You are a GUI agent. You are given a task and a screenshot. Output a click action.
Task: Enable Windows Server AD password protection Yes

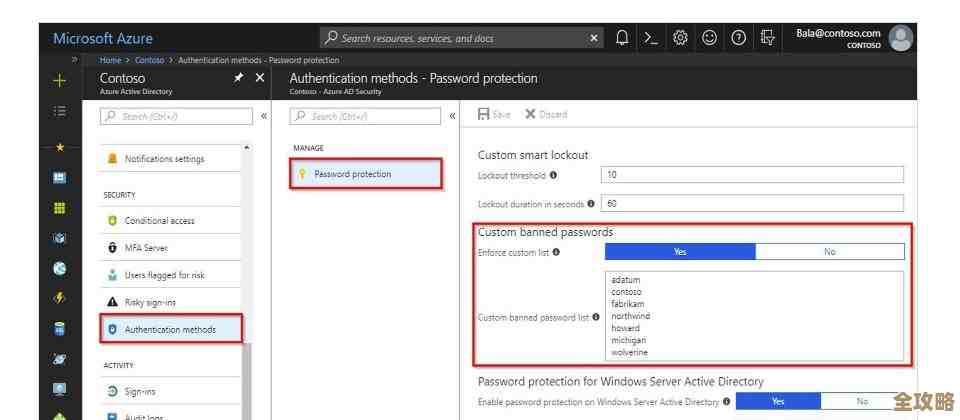pos(778,402)
